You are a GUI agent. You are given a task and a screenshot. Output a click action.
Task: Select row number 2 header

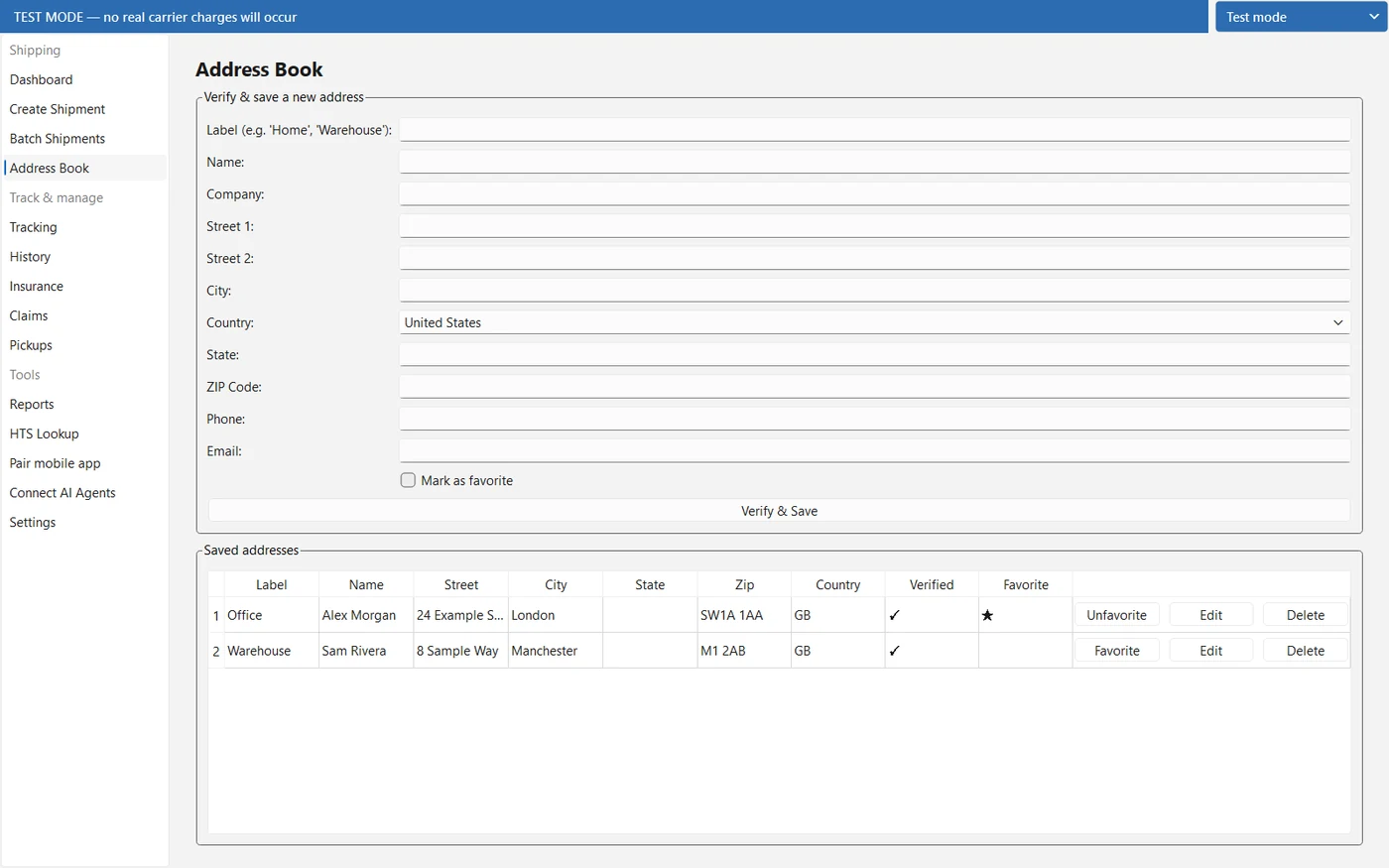(216, 651)
